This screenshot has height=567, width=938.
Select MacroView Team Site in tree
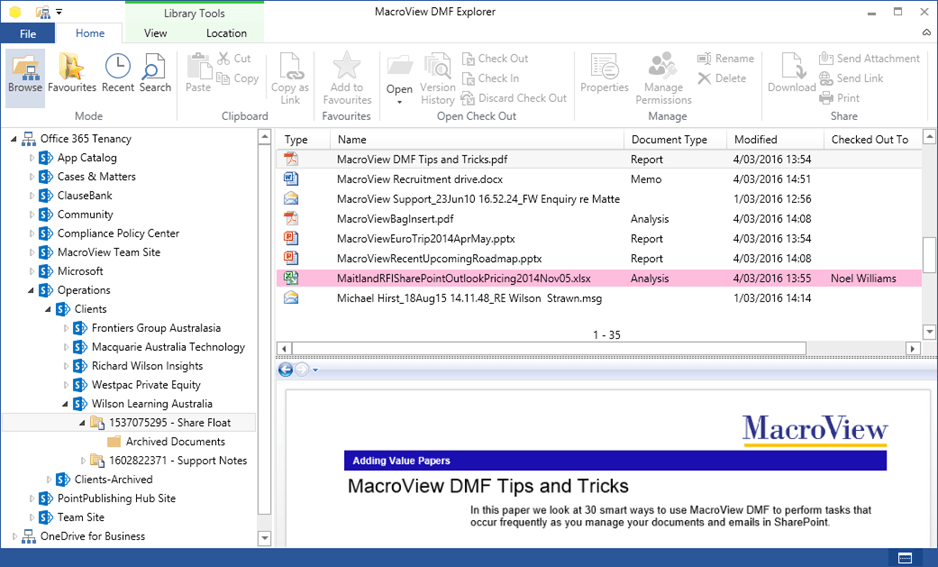tap(109, 252)
